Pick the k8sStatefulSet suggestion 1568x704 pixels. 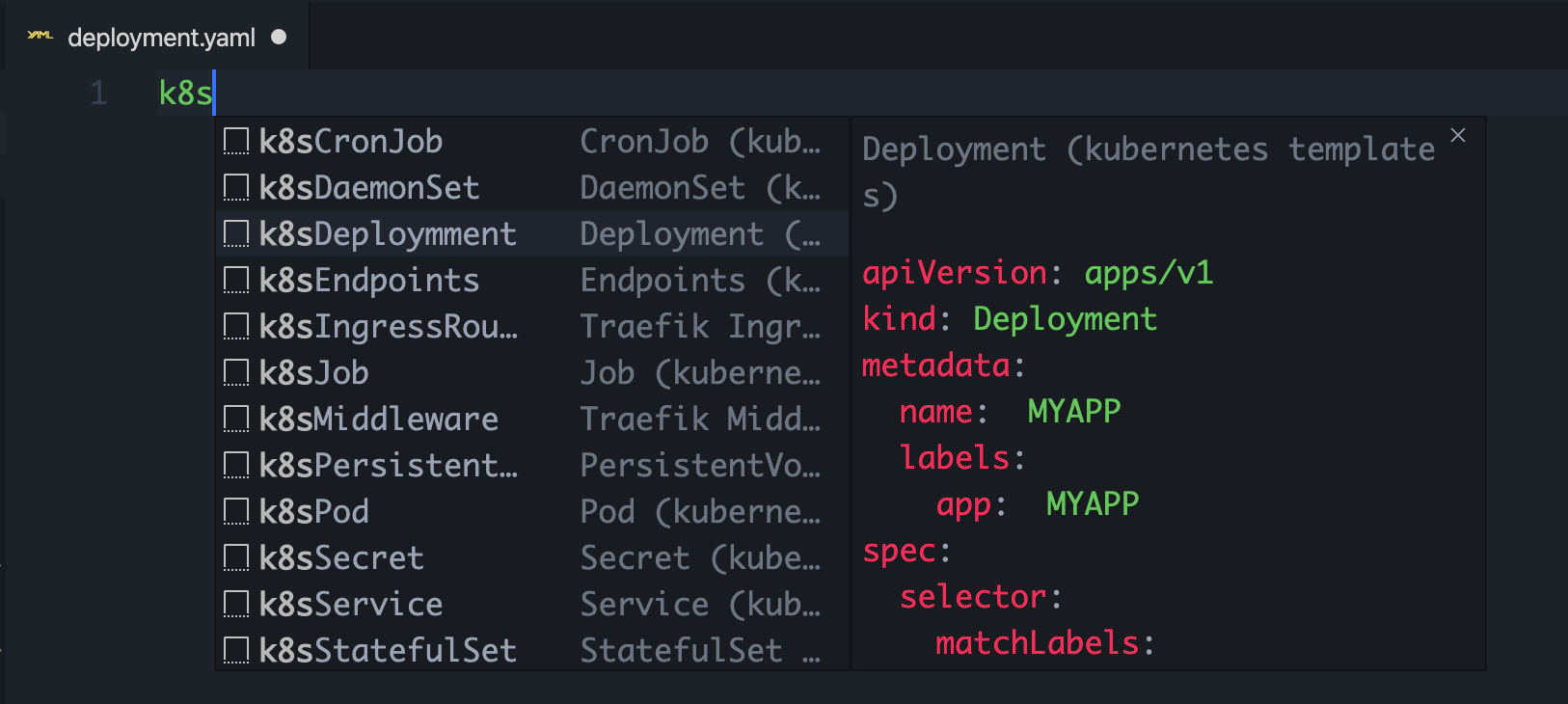(388, 651)
